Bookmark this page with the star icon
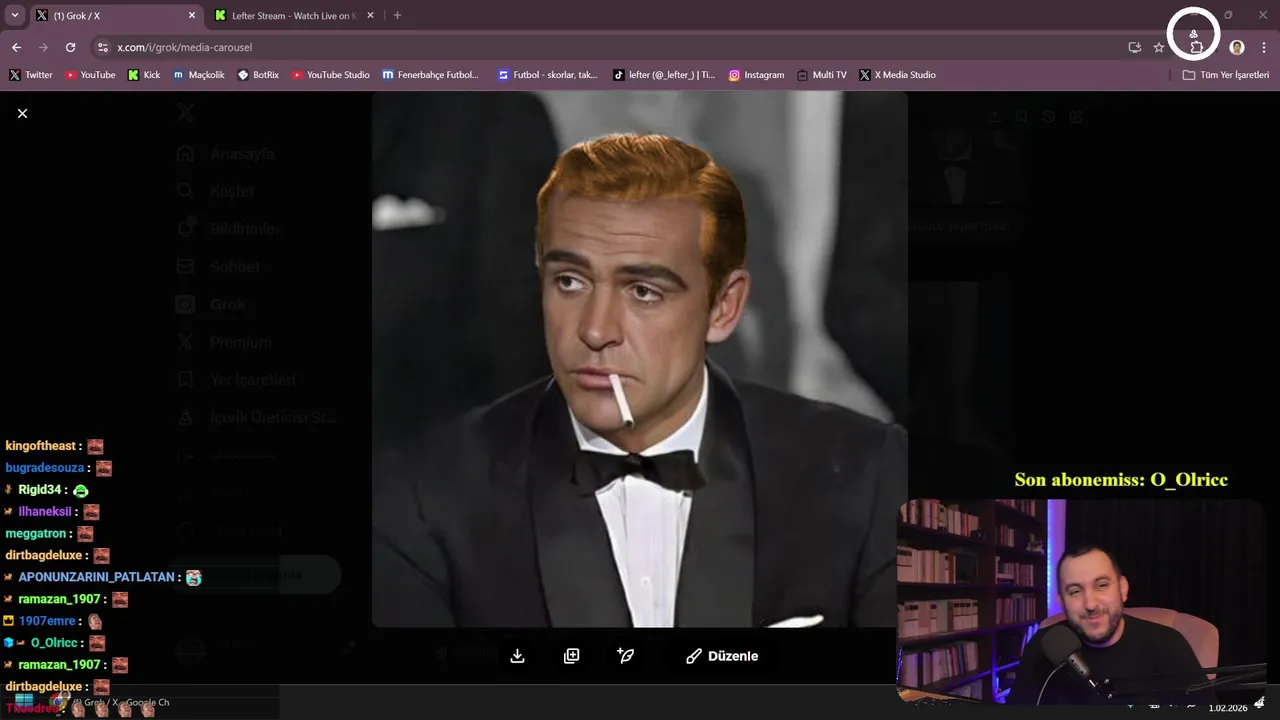Screen dimensions: 1280x720 1158,47
